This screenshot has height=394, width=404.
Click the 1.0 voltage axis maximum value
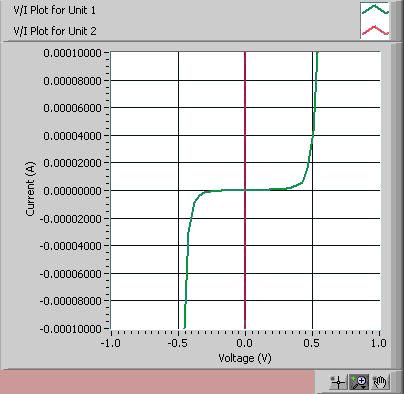[379, 343]
